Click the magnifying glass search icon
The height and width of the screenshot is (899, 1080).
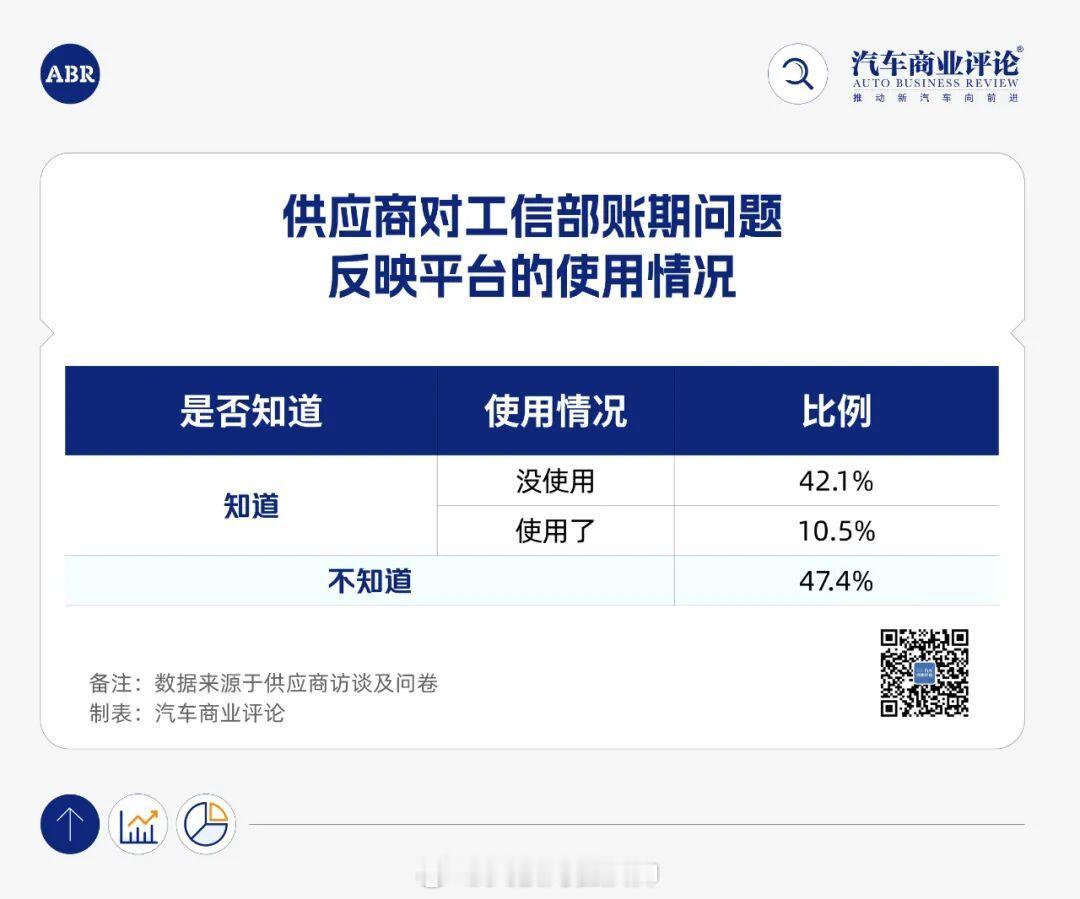[798, 74]
